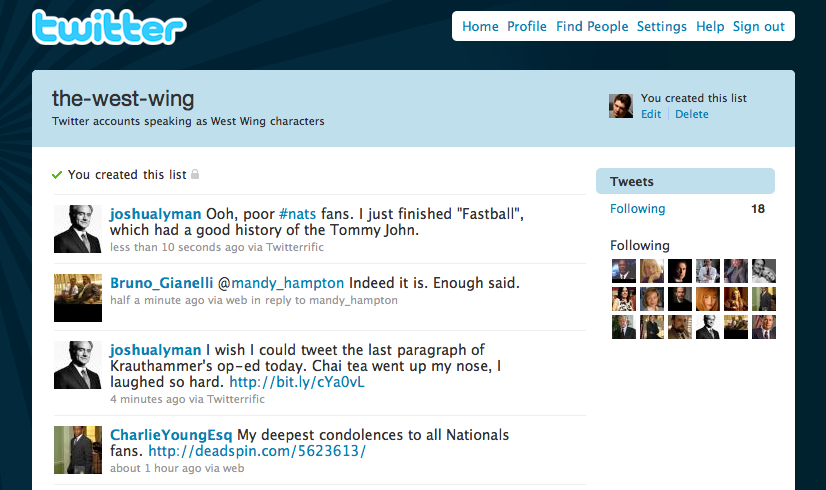This screenshot has height=490, width=826.
Task: Select the Tweets tab in the sidebar
Action: (x=685, y=181)
